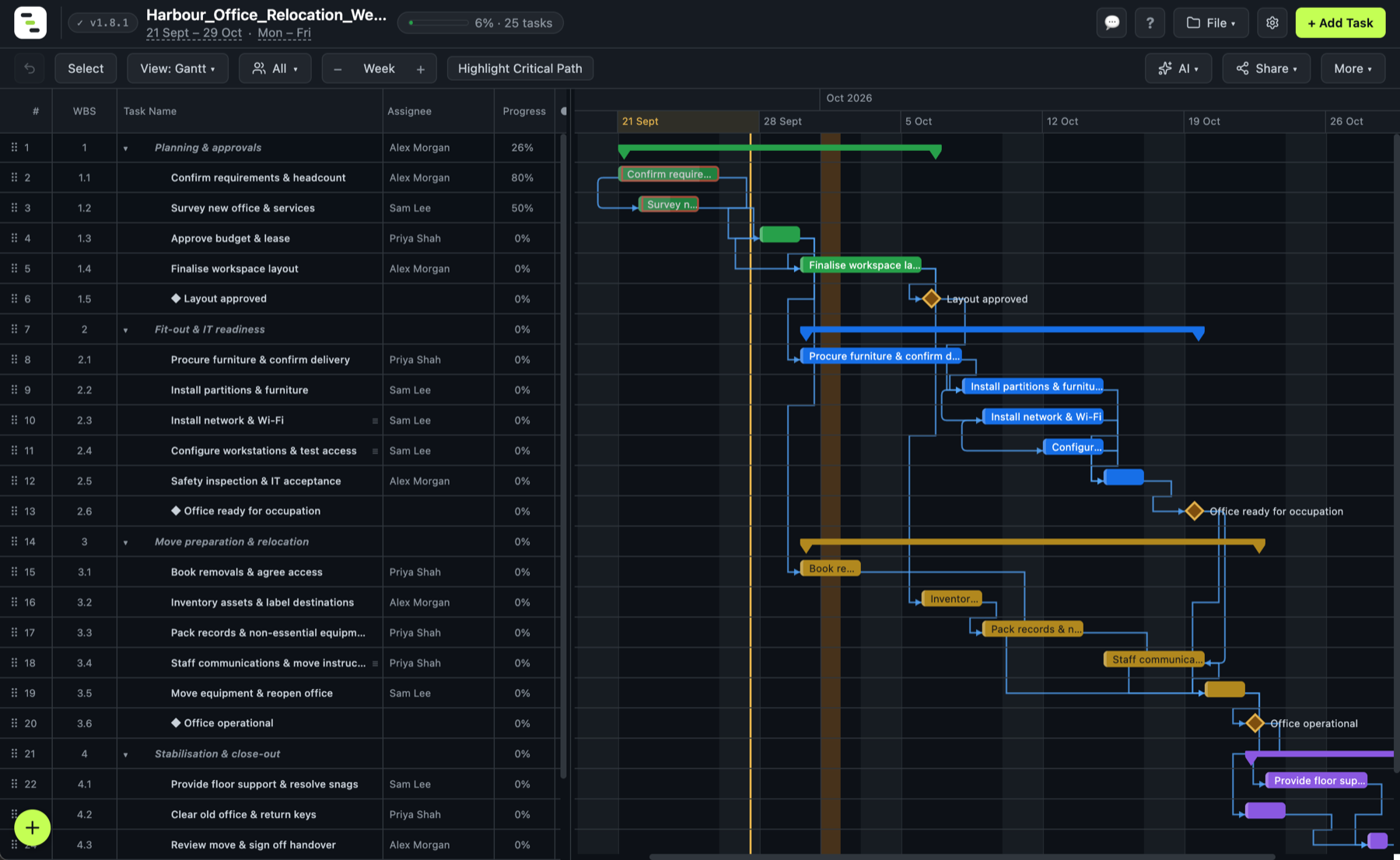Click the notes icon on Install network & Wi-Fi row

pos(375,421)
